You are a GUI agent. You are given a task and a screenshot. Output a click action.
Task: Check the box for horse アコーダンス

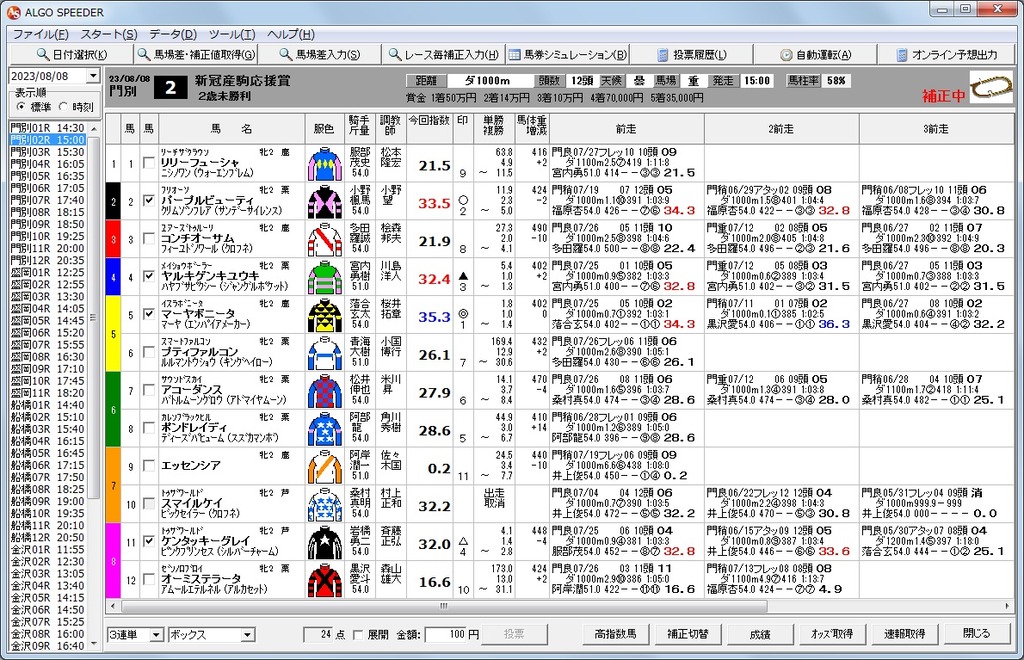point(149,390)
